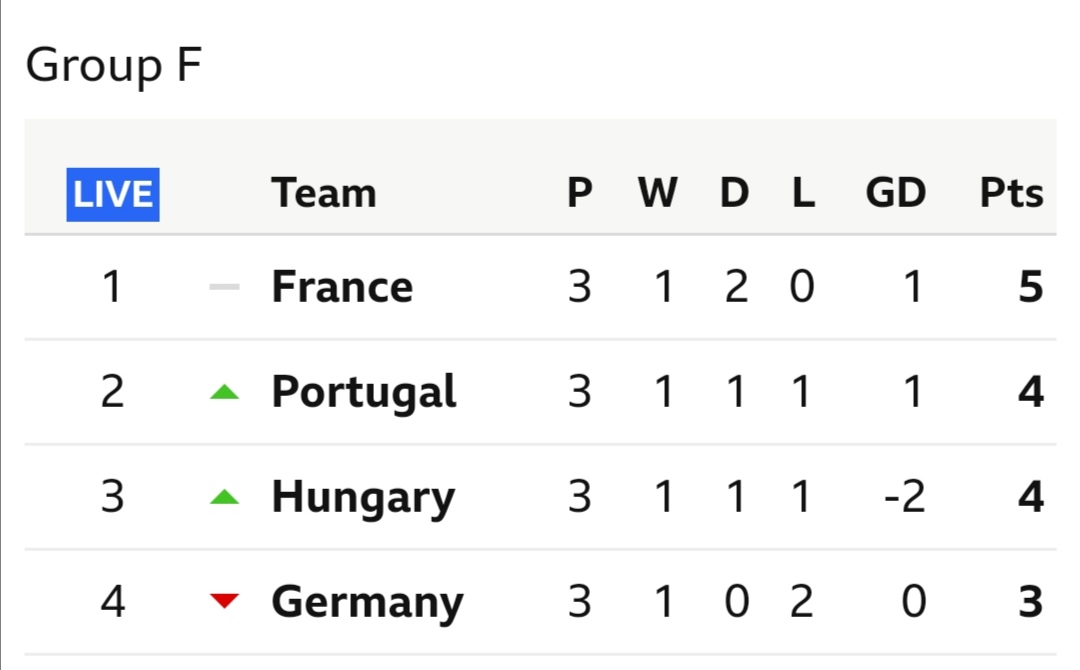Click the W column header
Viewport: 1080px width, 670px height.
click(x=658, y=193)
